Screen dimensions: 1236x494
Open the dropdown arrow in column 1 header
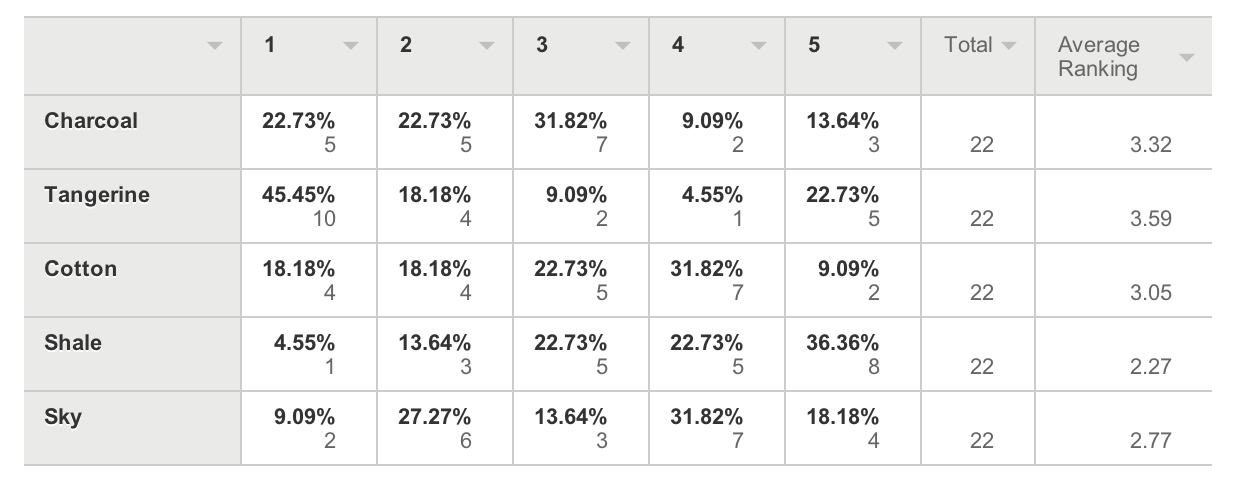tap(350, 46)
